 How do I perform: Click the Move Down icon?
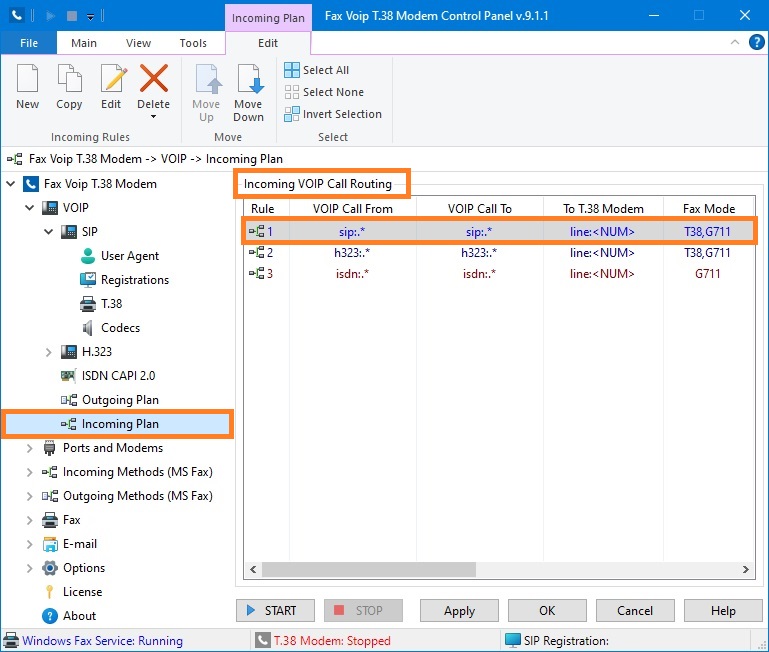[x=249, y=78]
